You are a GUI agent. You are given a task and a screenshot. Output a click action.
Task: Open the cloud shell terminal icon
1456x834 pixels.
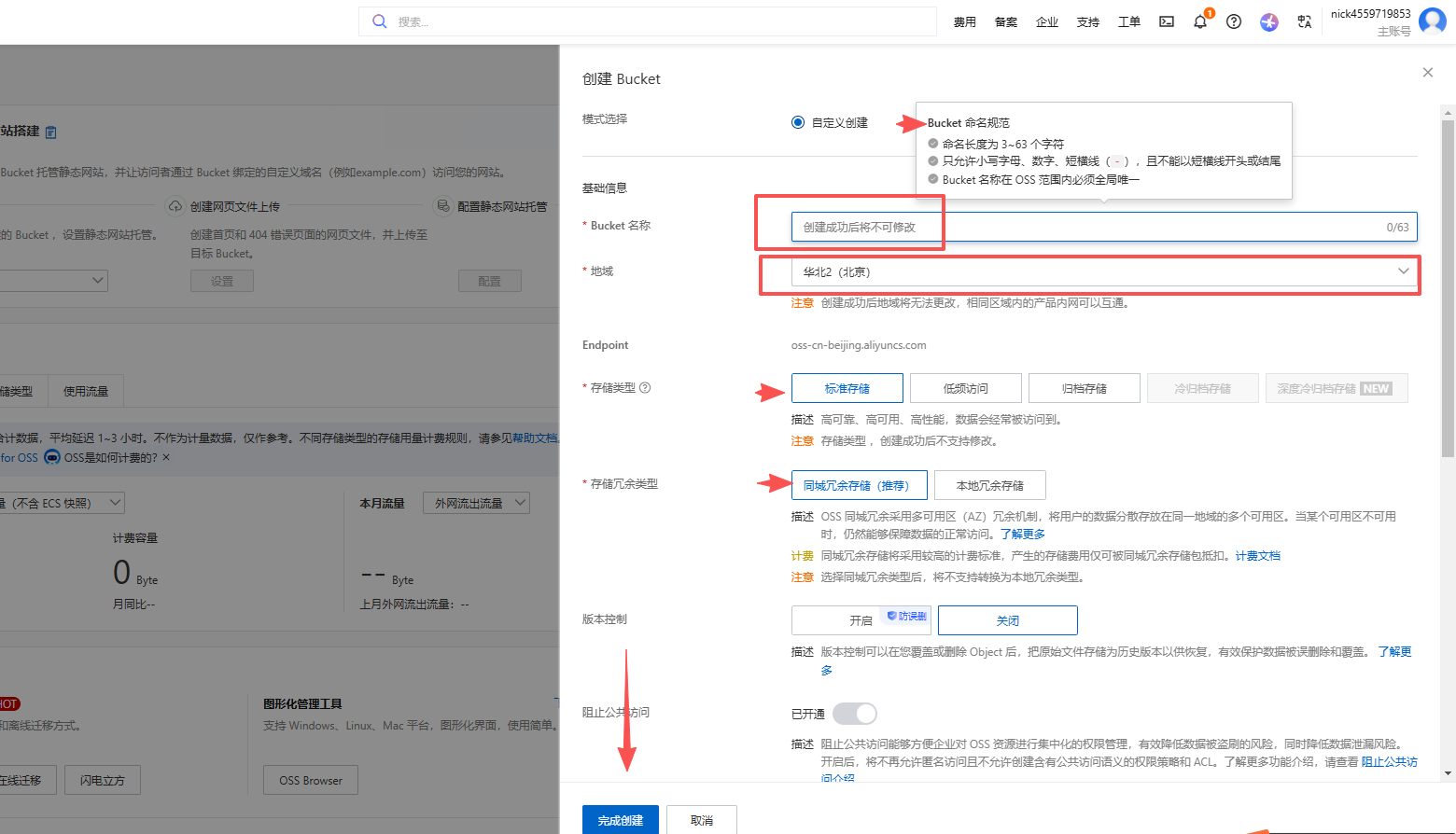click(x=1166, y=21)
